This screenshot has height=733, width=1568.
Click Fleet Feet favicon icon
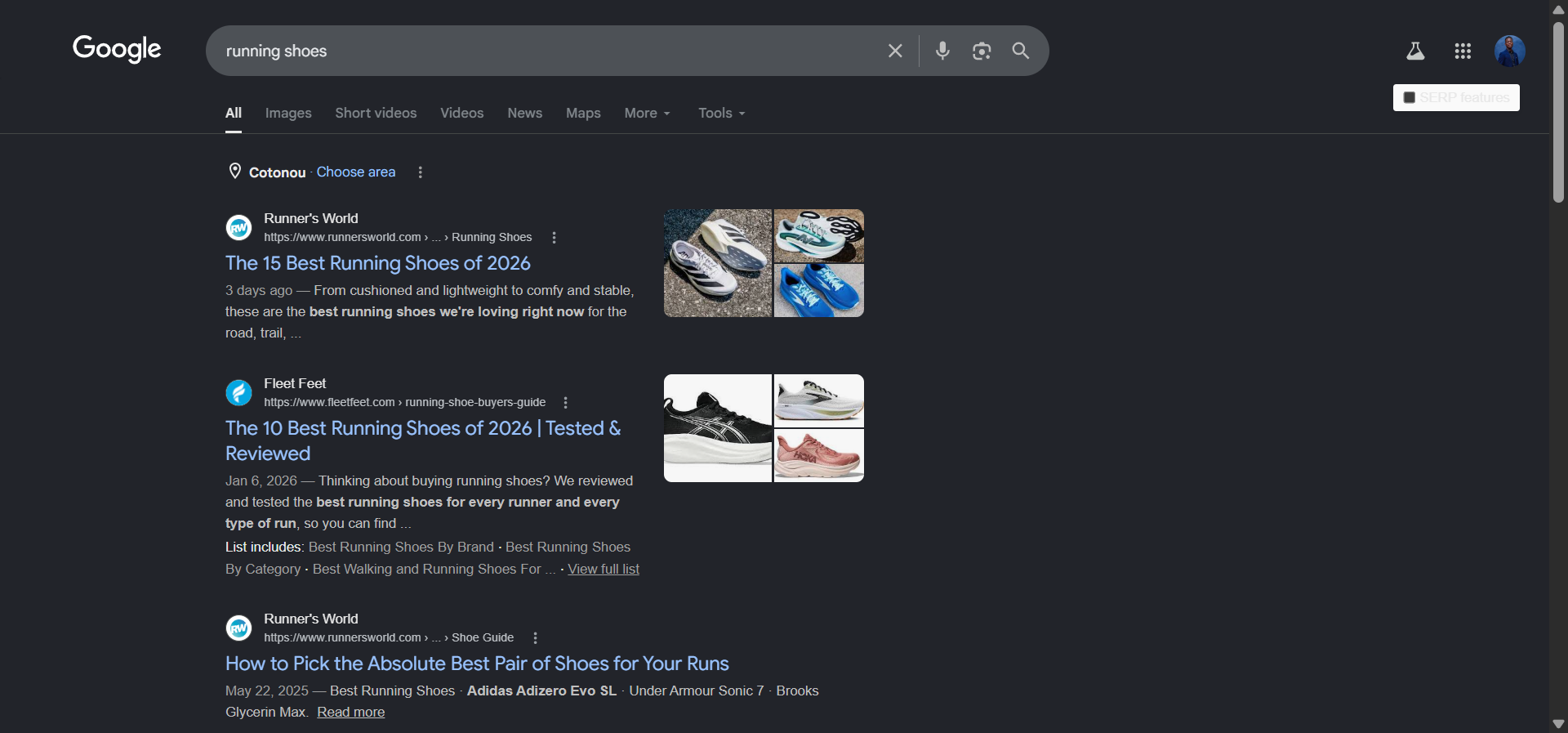[238, 392]
